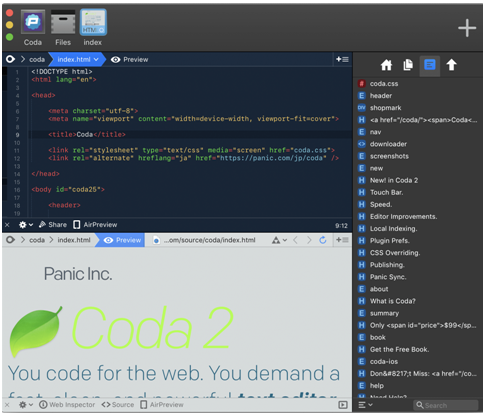Open the Coda site tab icon
Image resolution: width=483 pixels, height=413 pixels.
(x=33, y=22)
